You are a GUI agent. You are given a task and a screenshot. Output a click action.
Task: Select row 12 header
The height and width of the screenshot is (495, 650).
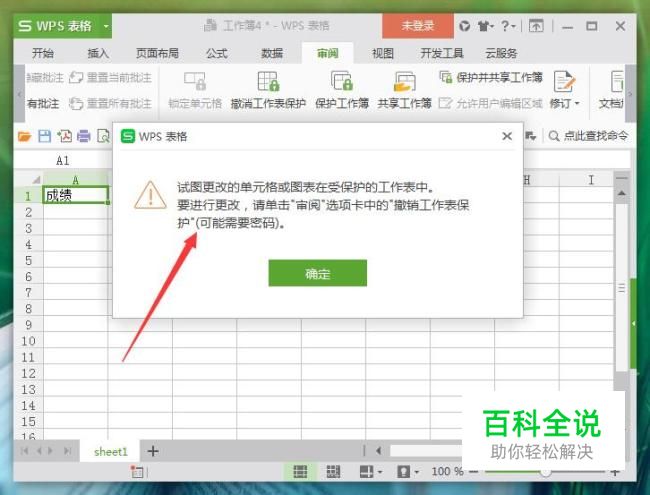click(x=29, y=373)
